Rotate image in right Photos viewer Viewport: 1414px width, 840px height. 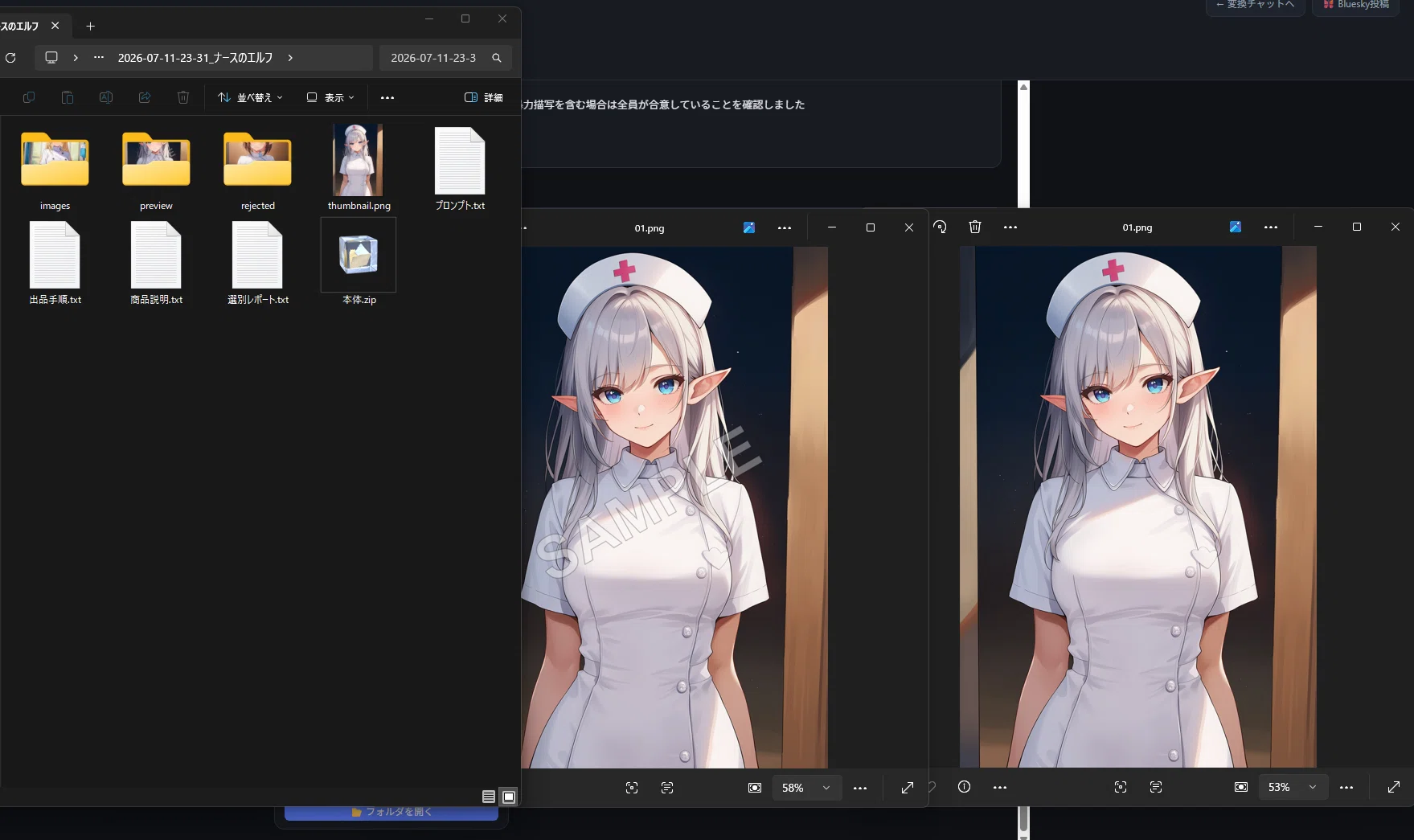coord(940,227)
